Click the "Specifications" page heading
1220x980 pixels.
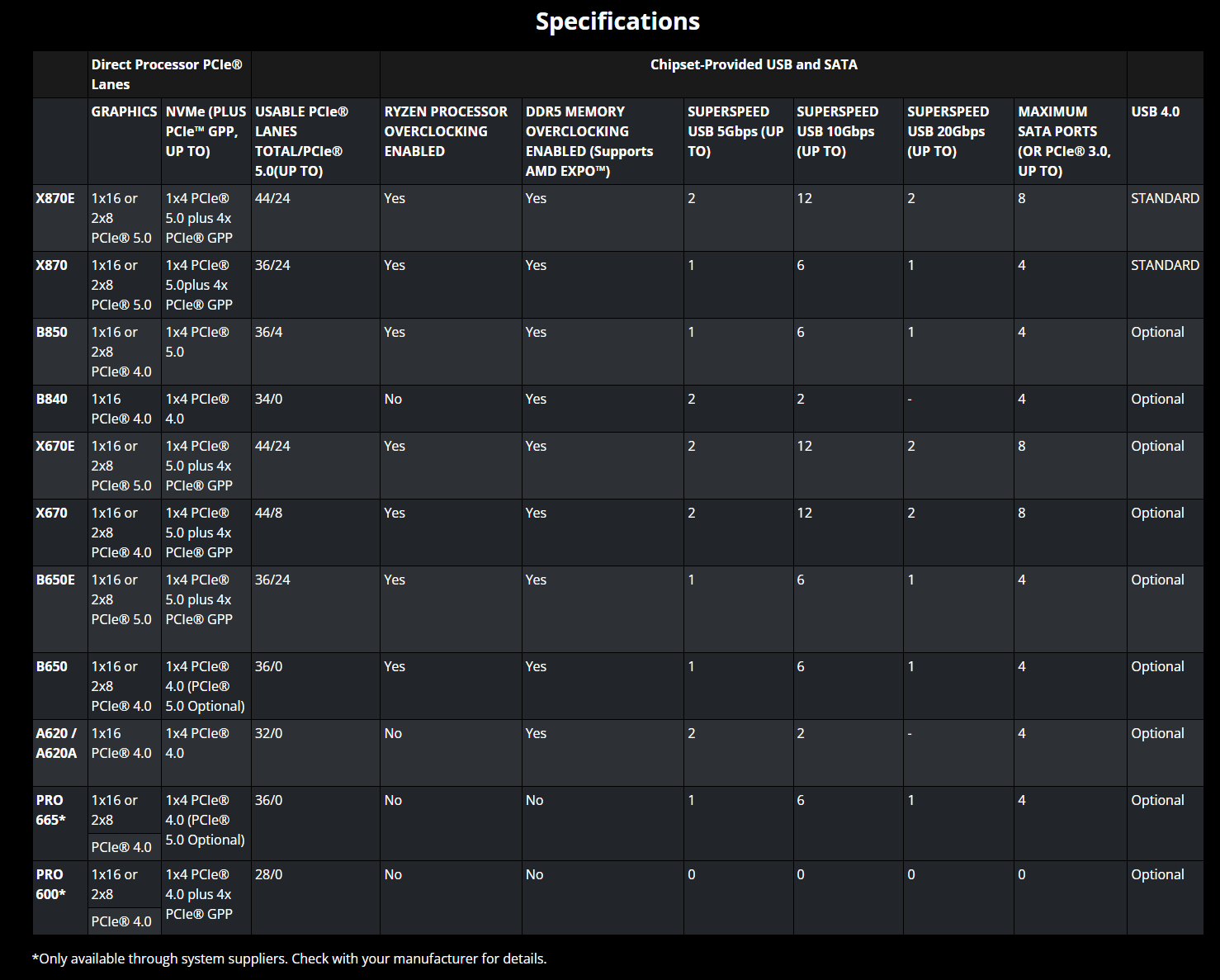click(x=617, y=21)
